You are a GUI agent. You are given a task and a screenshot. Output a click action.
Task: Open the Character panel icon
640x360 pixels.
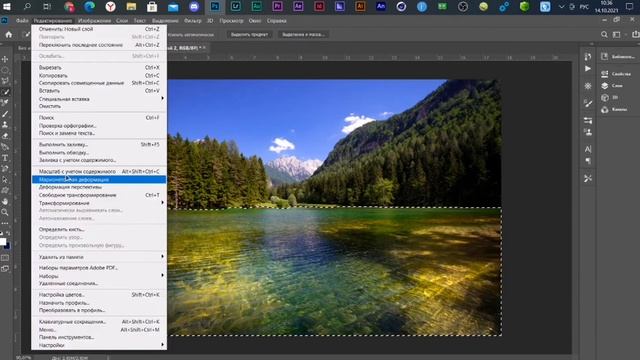point(588,149)
